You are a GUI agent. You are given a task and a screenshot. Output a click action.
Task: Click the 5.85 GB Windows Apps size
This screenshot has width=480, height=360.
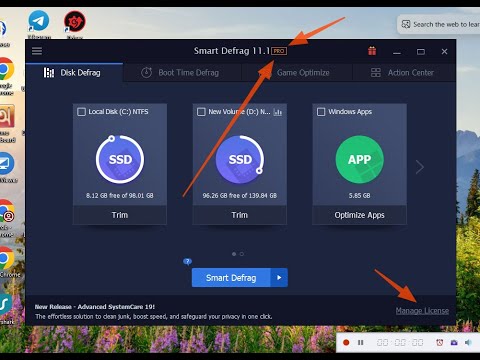(x=359, y=196)
